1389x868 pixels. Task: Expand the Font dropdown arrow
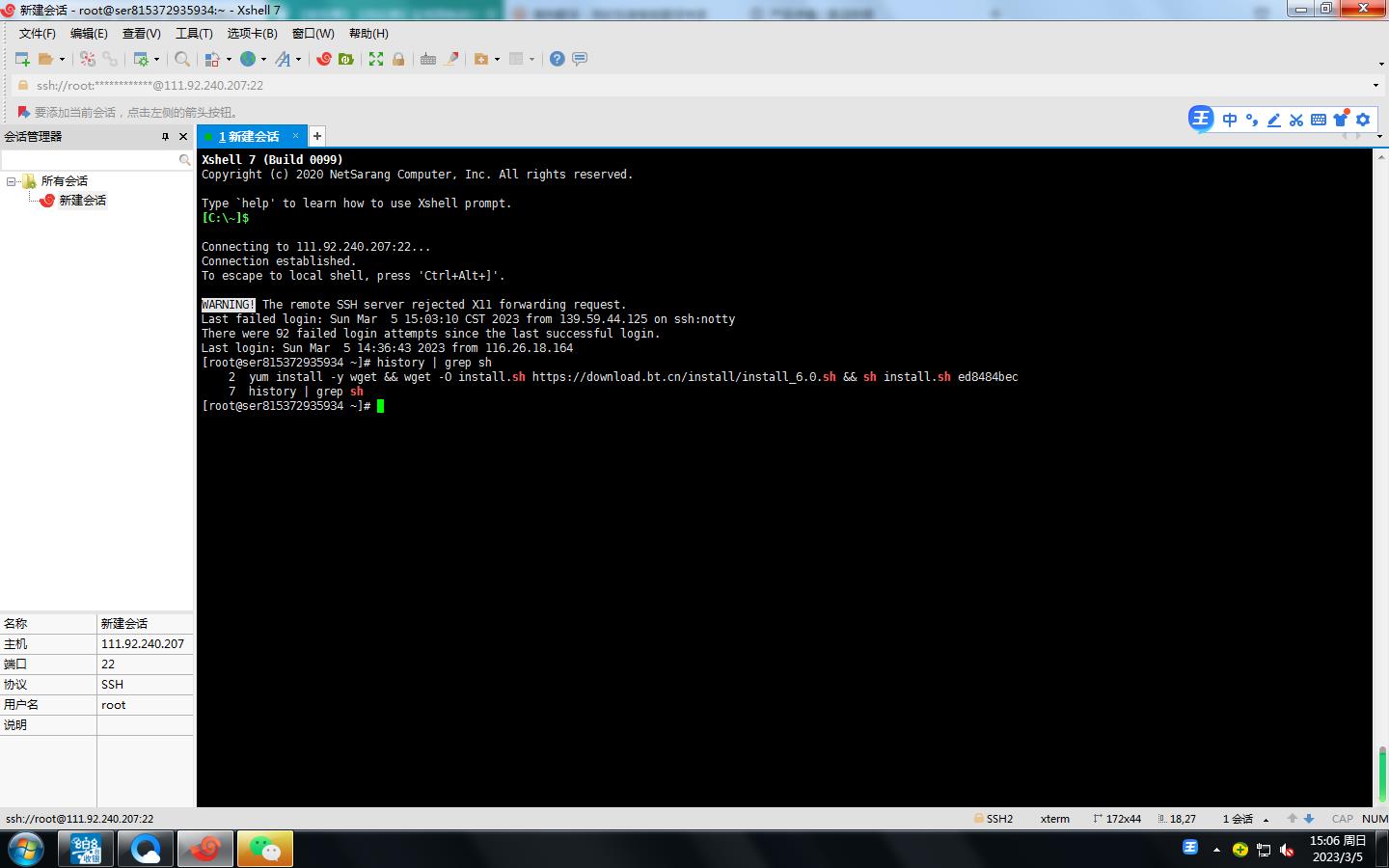click(298, 59)
